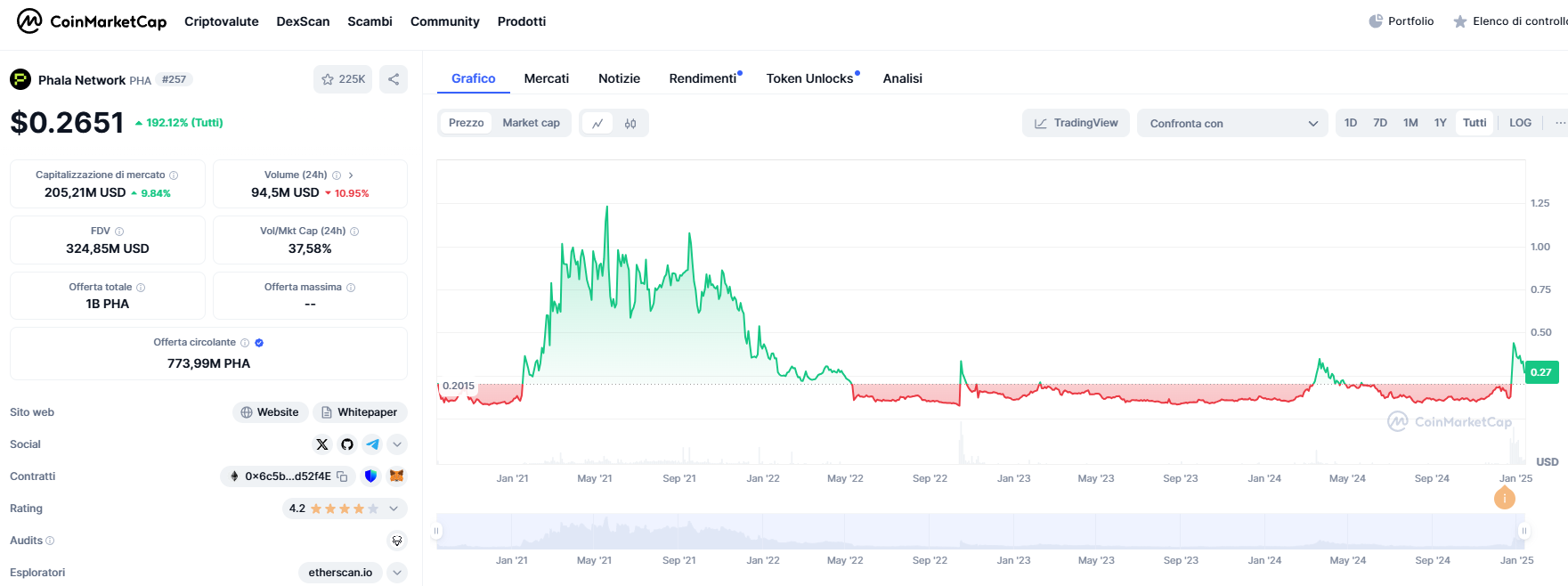The height and width of the screenshot is (586, 1568).
Task: Open the Whitepaper link
Action: pyautogui.click(x=360, y=412)
